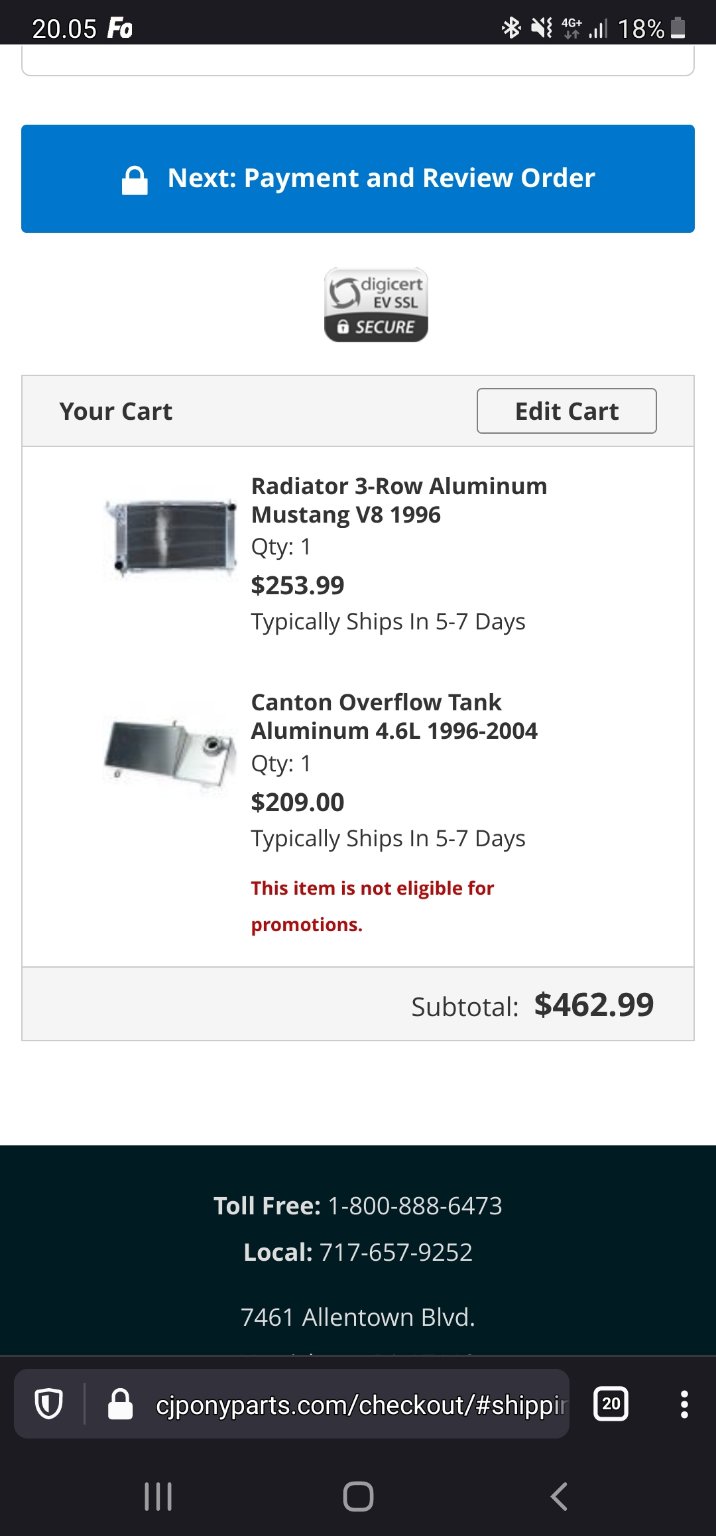Screen dimensions: 716x1536
Task: Tap the Android back arrow
Action: coord(559,1496)
